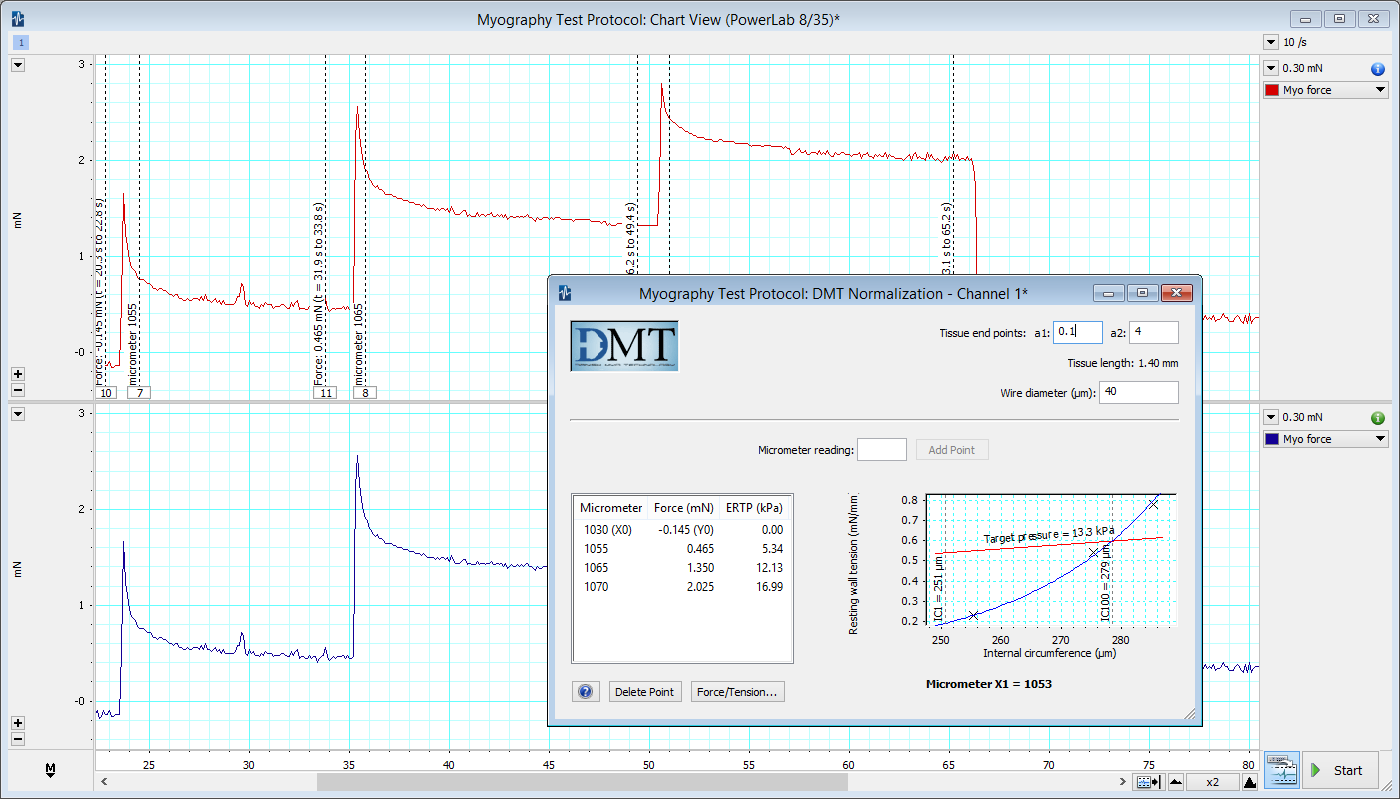The height and width of the screenshot is (799, 1400).
Task: Zoom out channel 2 amplitude with the minus icon
Action: tap(17, 739)
